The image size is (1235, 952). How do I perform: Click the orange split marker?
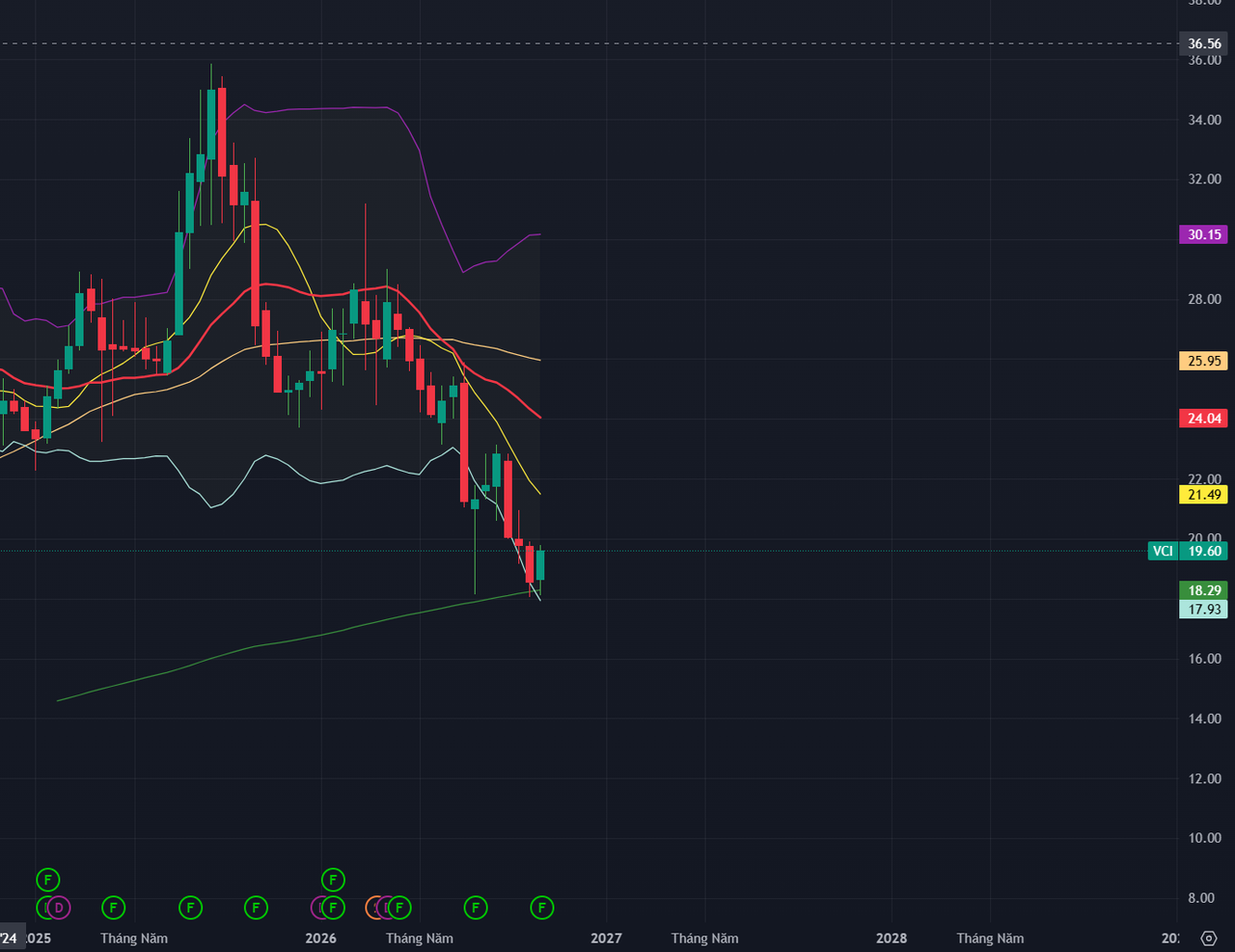click(370, 908)
